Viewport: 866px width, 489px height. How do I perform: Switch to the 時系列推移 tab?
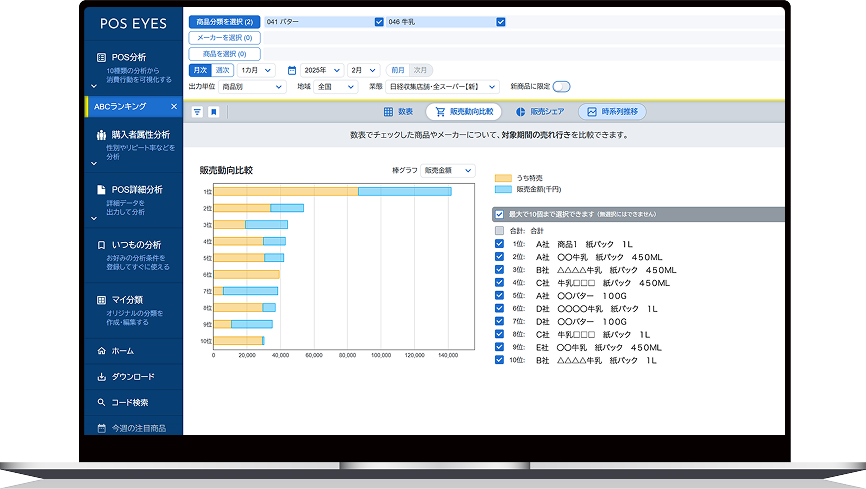tap(612, 112)
